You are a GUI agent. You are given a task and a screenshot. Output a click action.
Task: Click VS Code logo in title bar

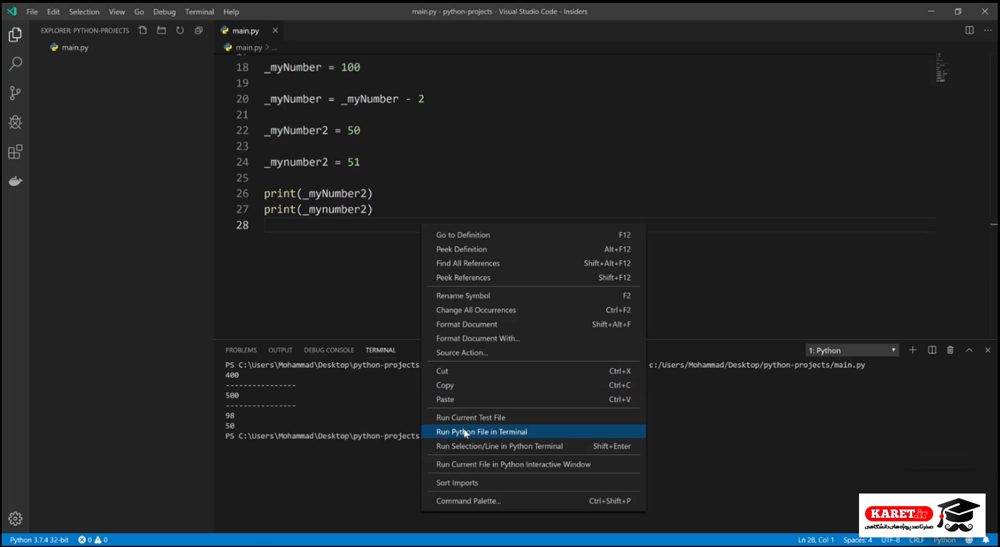click(x=11, y=11)
